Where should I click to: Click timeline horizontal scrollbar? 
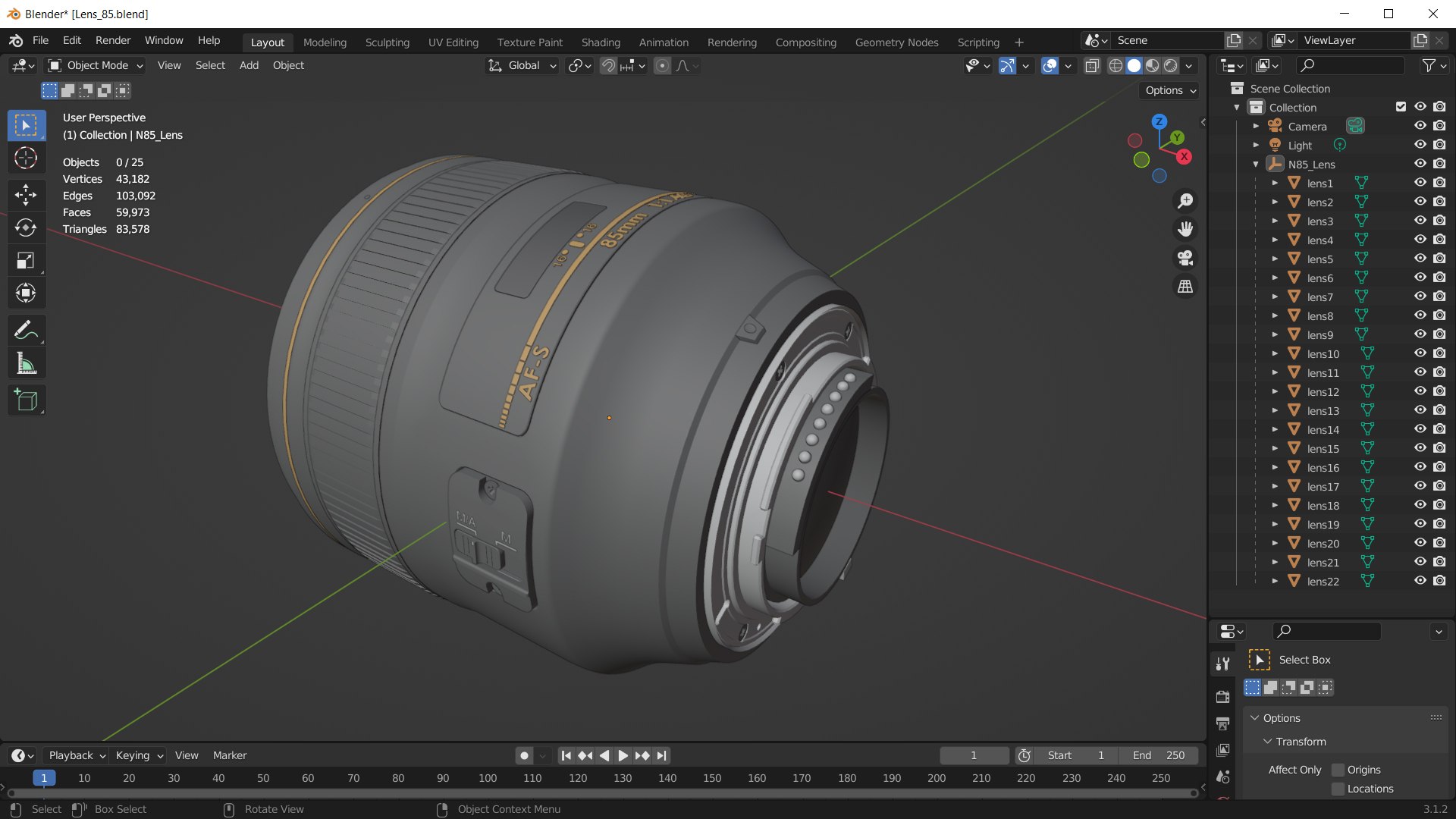[603, 793]
